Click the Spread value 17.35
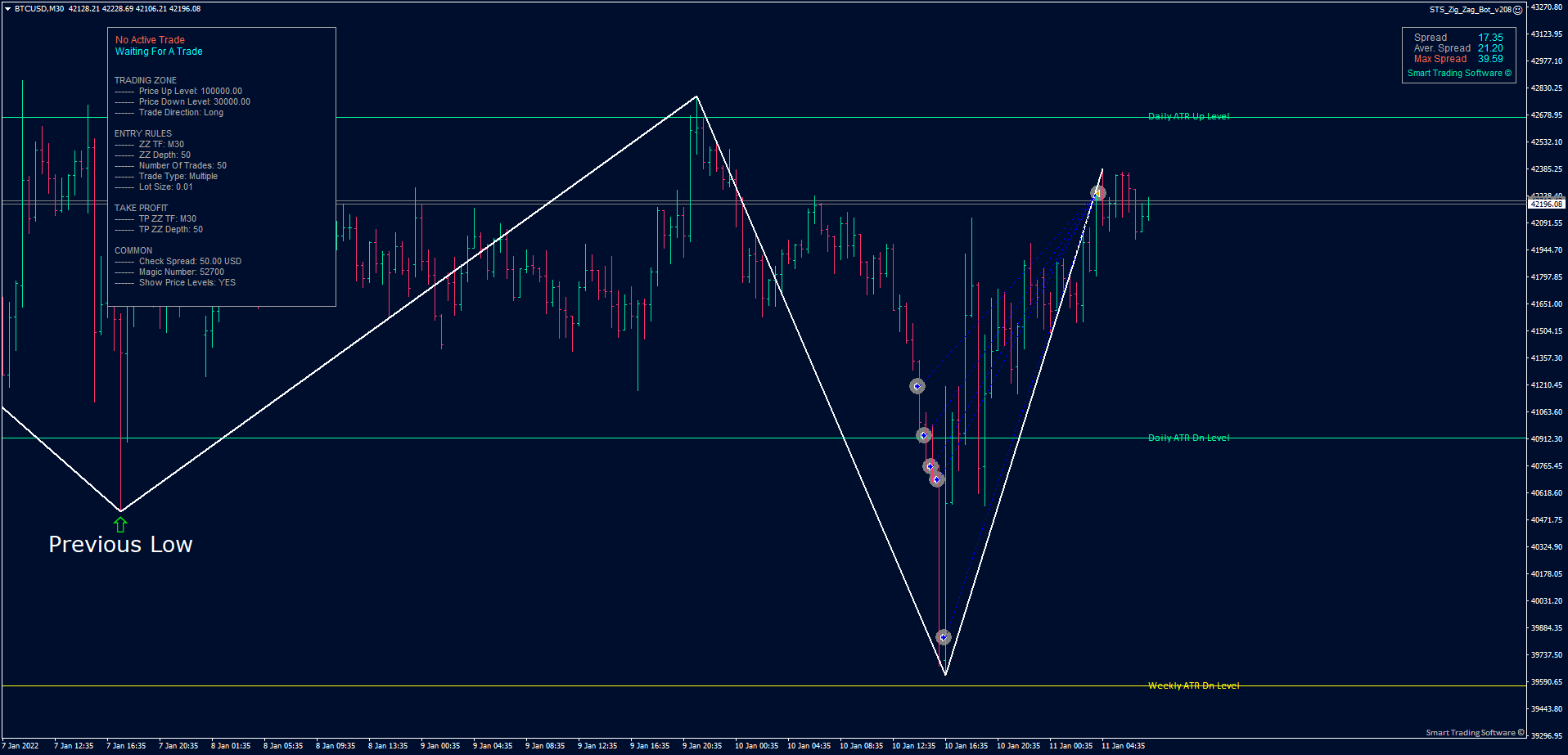 pos(1490,38)
